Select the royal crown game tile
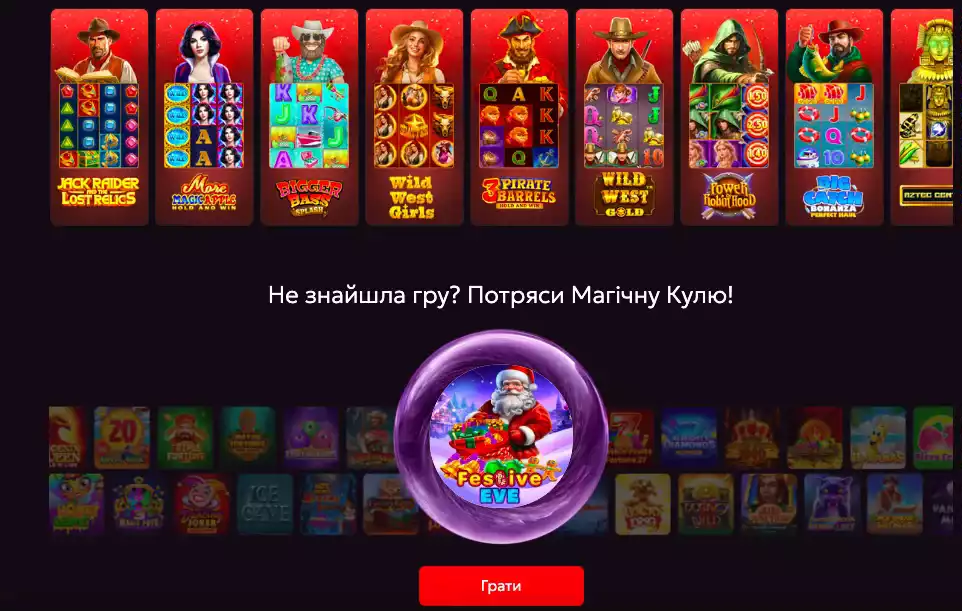This screenshot has width=962, height=611. (752, 437)
